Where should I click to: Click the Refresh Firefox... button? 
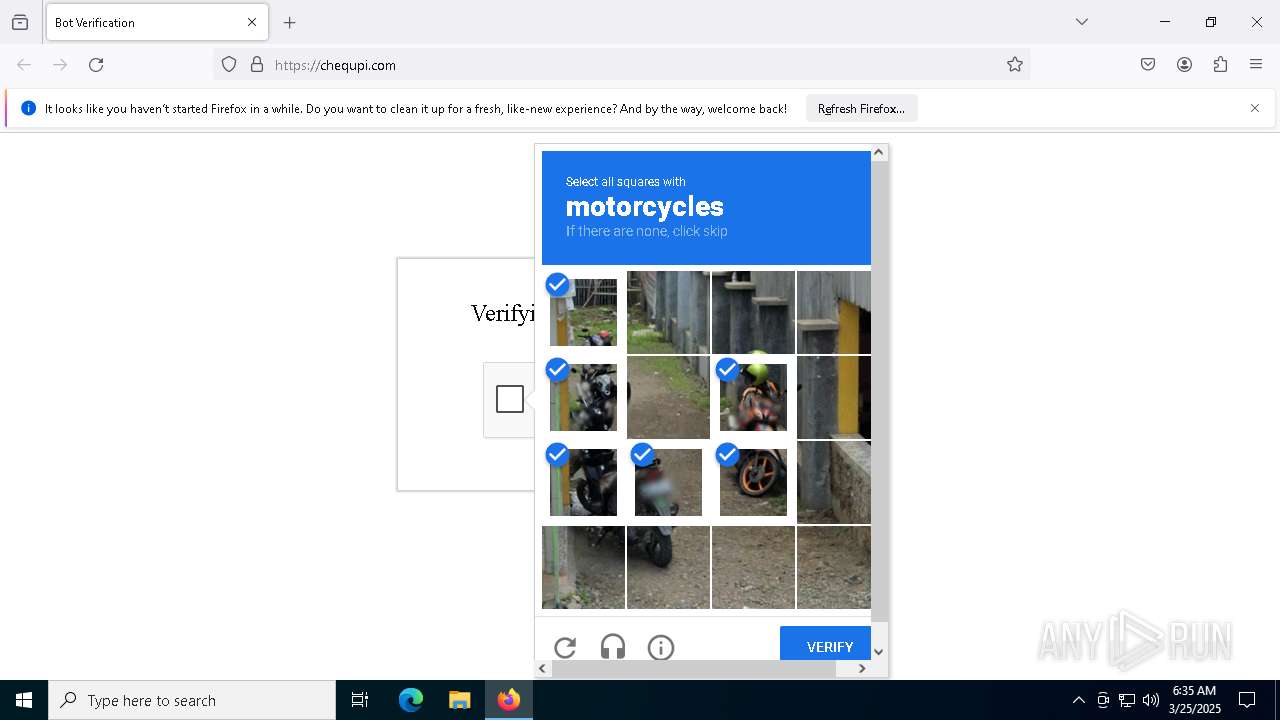pos(861,108)
